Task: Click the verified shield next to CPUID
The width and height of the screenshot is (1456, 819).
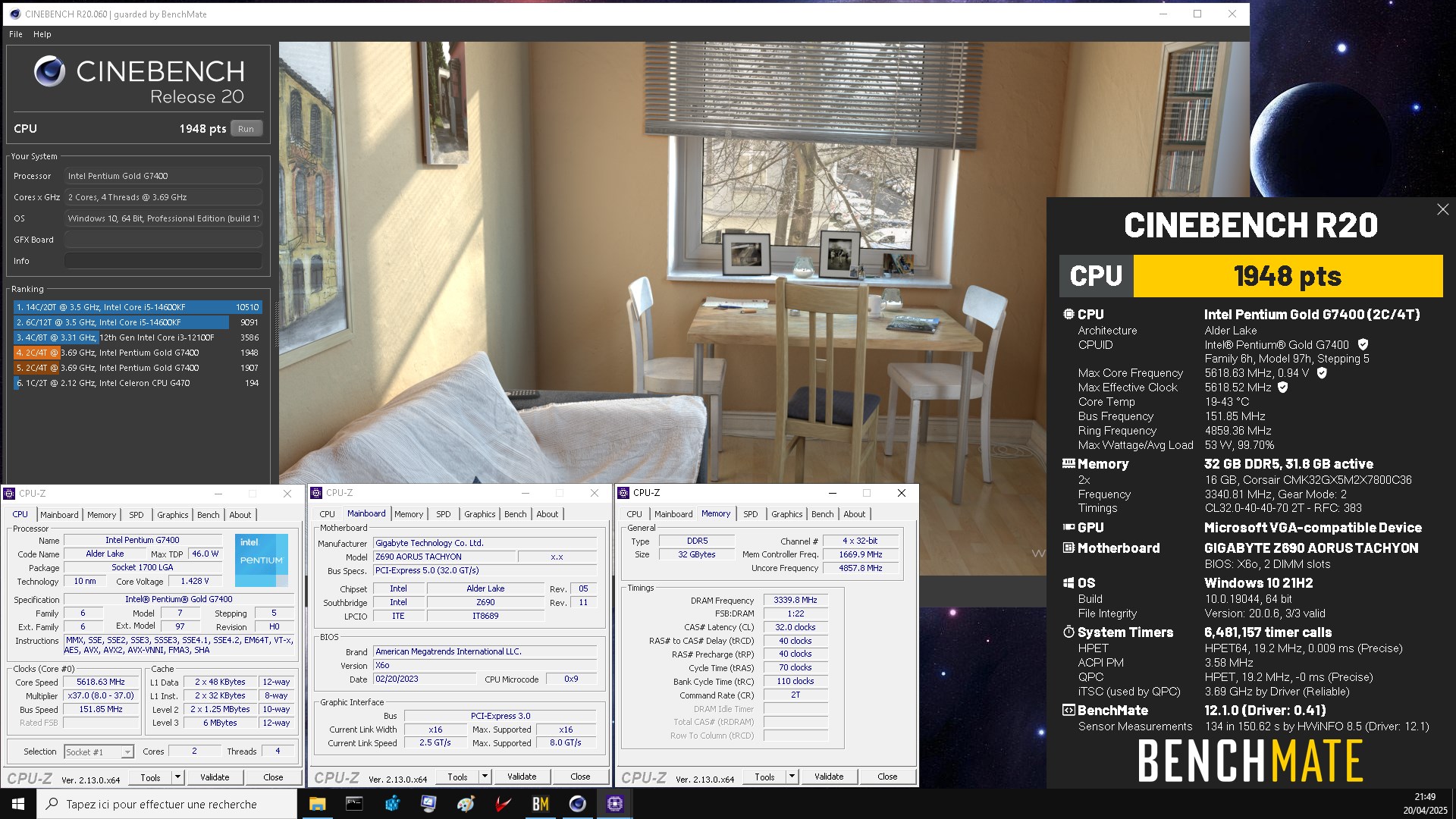Action: tap(1363, 344)
